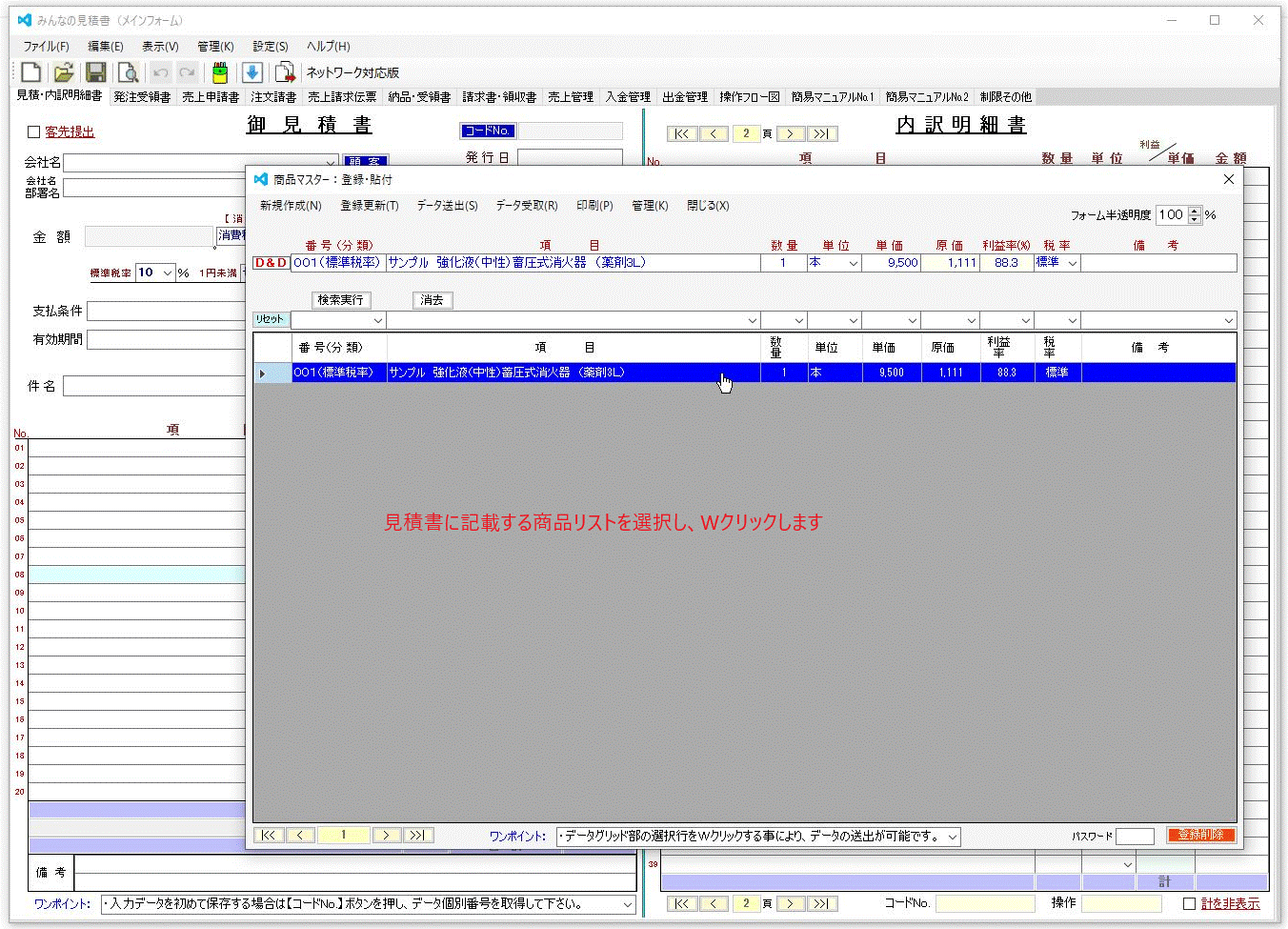Image resolution: width=1288 pixels, height=929 pixels.
Task: Click データ送出(S) menu in dialog
Action: click(447, 206)
